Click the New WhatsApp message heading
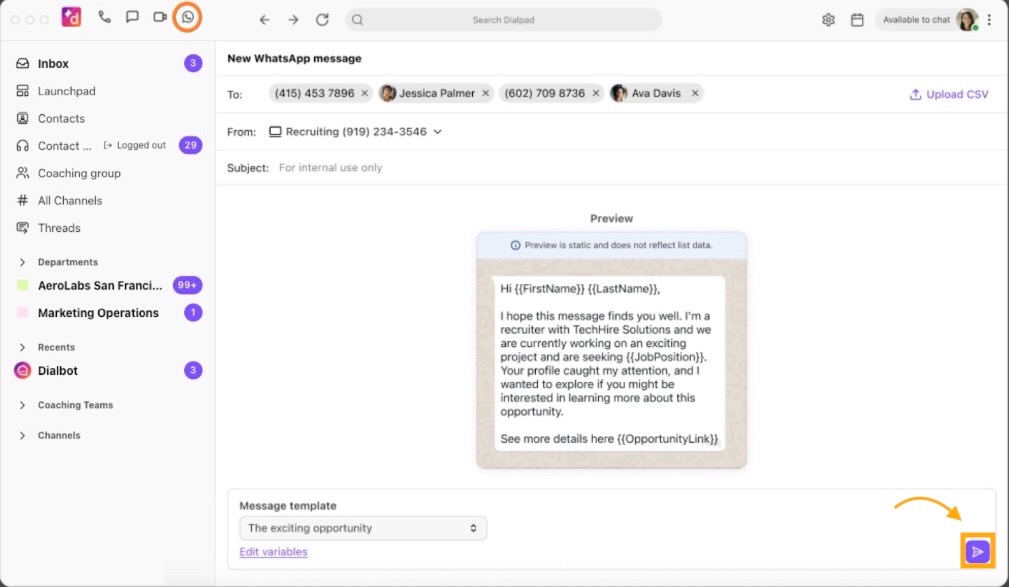1009x587 pixels. tap(294, 59)
